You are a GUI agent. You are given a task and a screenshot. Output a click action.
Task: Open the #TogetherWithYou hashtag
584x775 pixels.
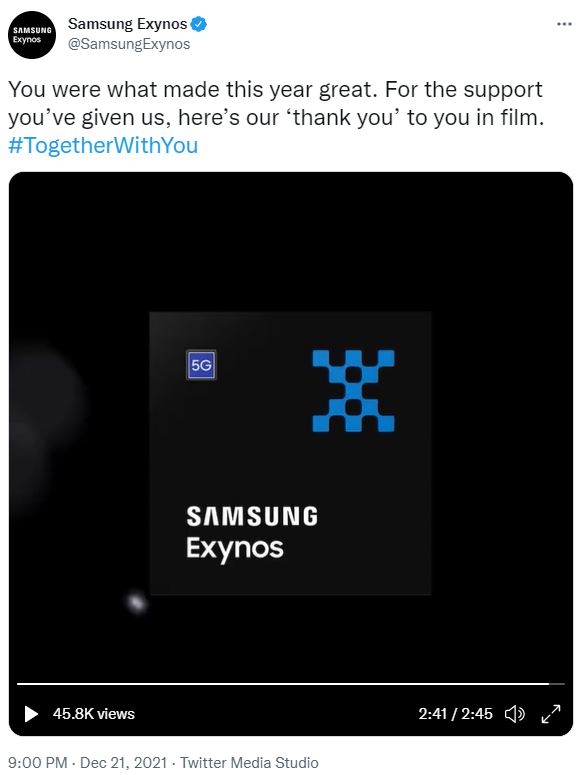pos(103,145)
